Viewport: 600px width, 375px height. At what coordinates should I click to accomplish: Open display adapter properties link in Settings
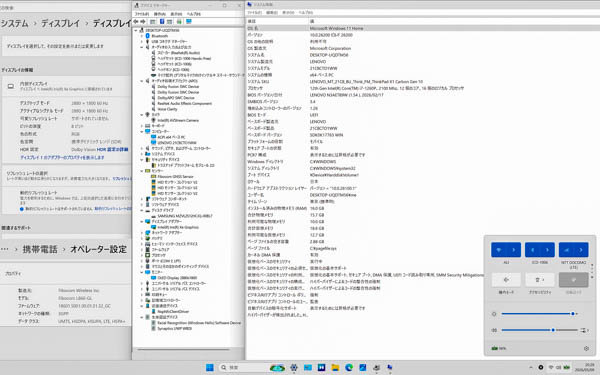[62, 157]
